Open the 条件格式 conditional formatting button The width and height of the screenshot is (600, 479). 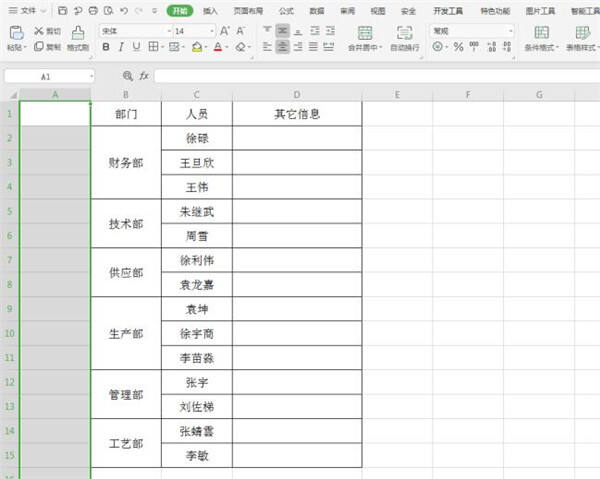541,38
